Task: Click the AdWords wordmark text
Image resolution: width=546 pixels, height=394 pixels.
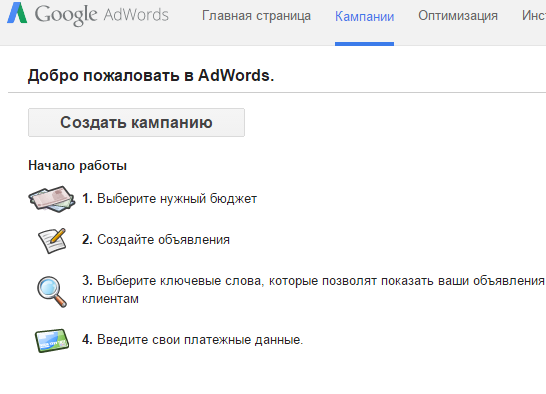Action: 136,15
